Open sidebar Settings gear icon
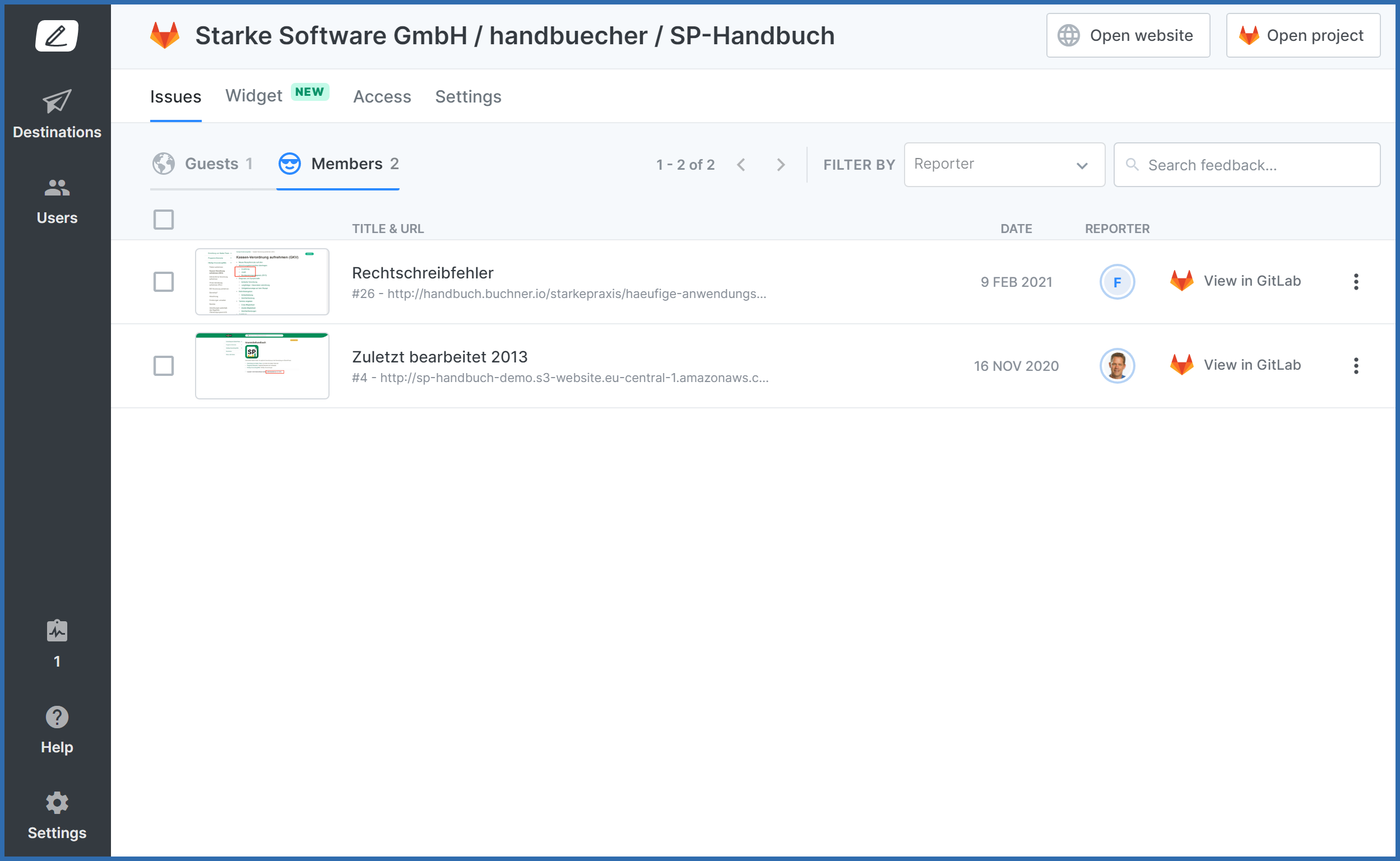Image resolution: width=1400 pixels, height=861 pixels. [x=57, y=803]
